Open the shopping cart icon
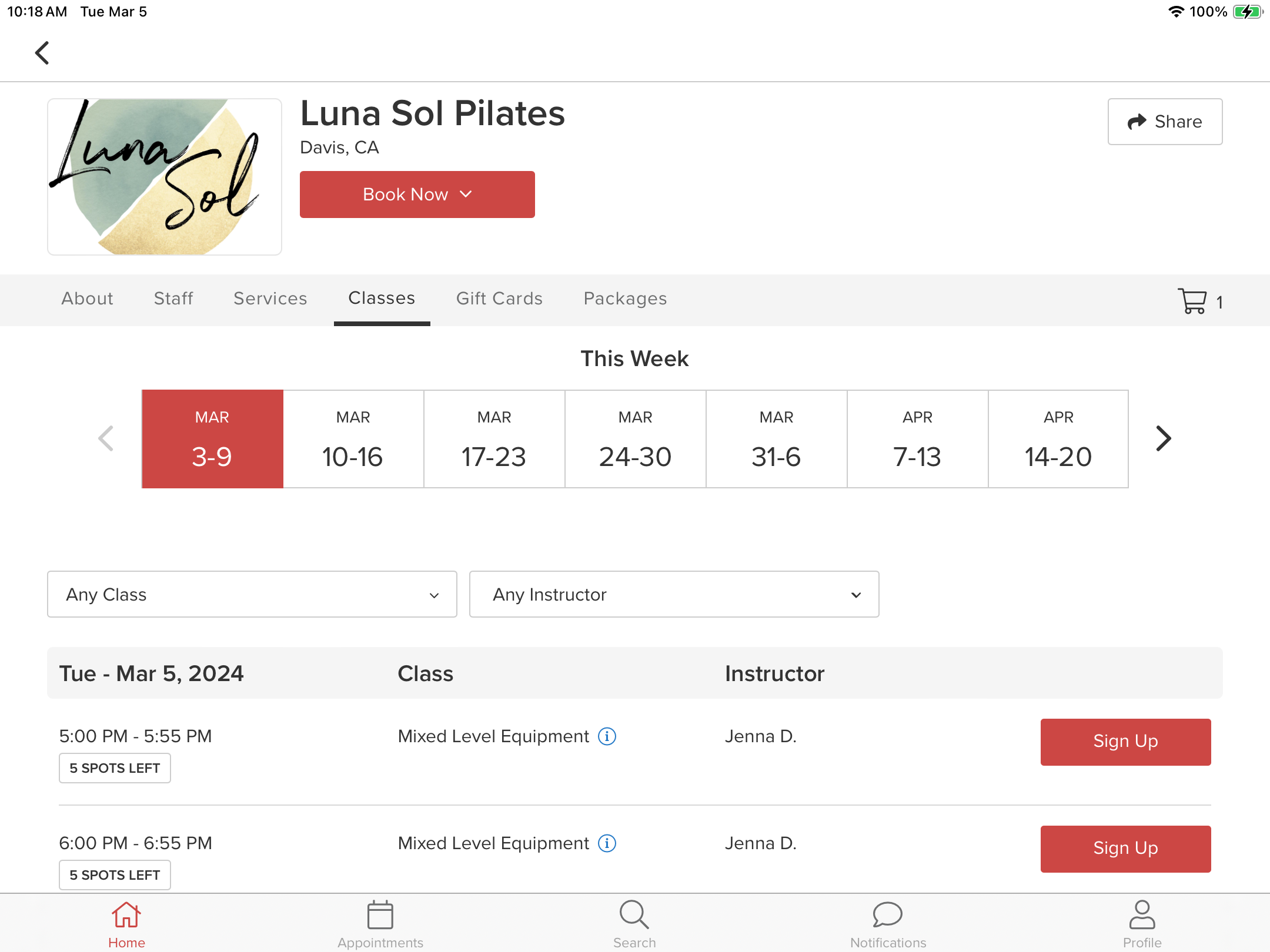1270x952 pixels. click(1192, 301)
